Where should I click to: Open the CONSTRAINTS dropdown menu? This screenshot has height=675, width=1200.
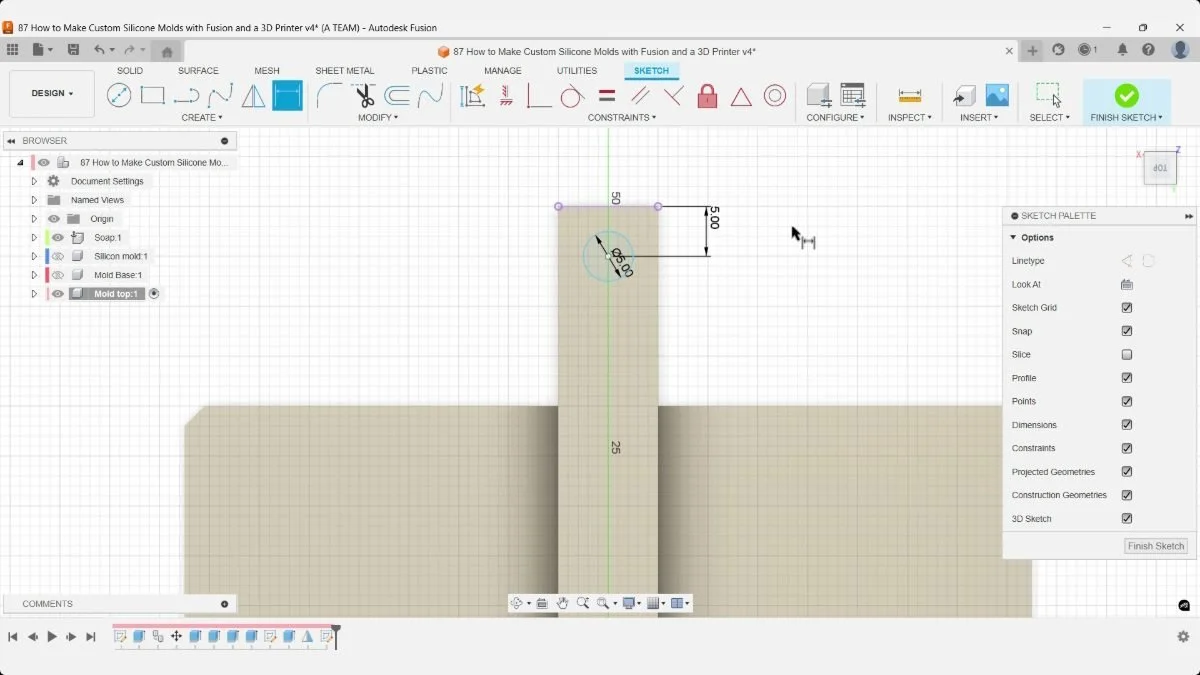coord(622,118)
